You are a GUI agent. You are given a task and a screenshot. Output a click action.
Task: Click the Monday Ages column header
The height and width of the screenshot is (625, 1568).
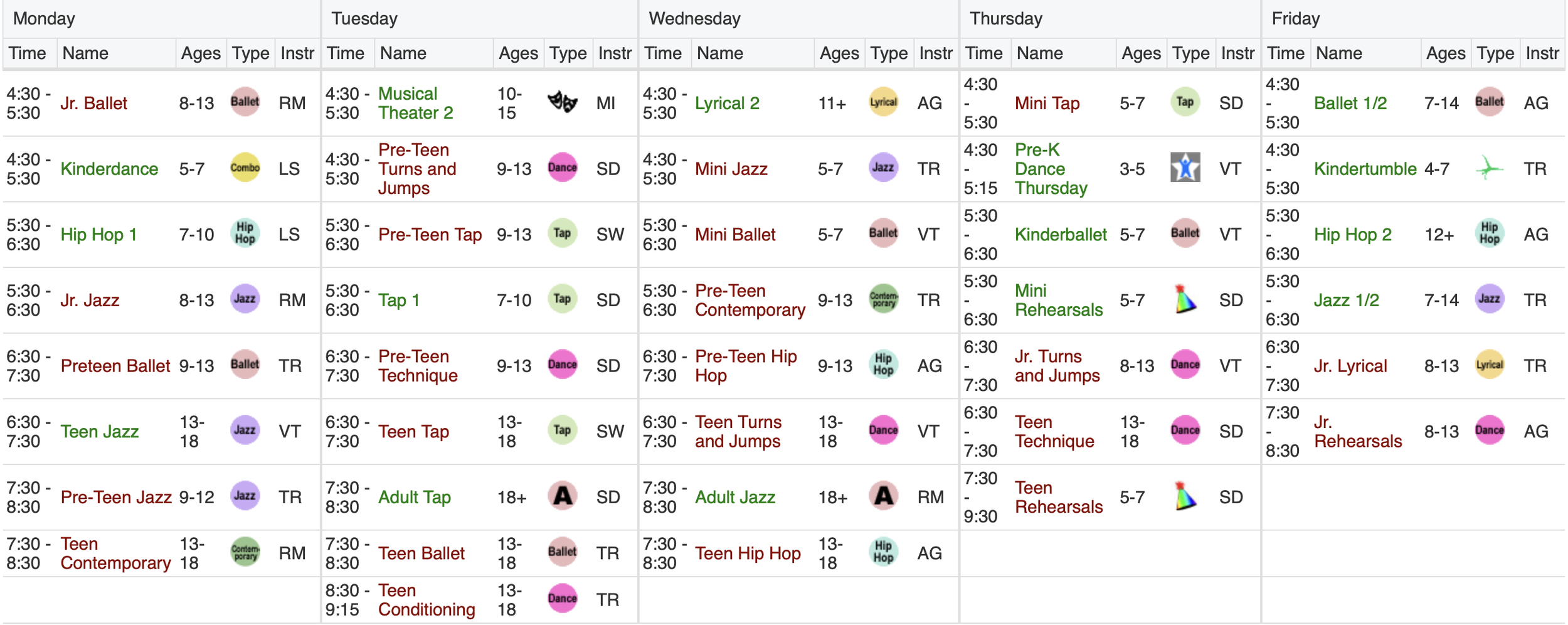pyautogui.click(x=201, y=53)
